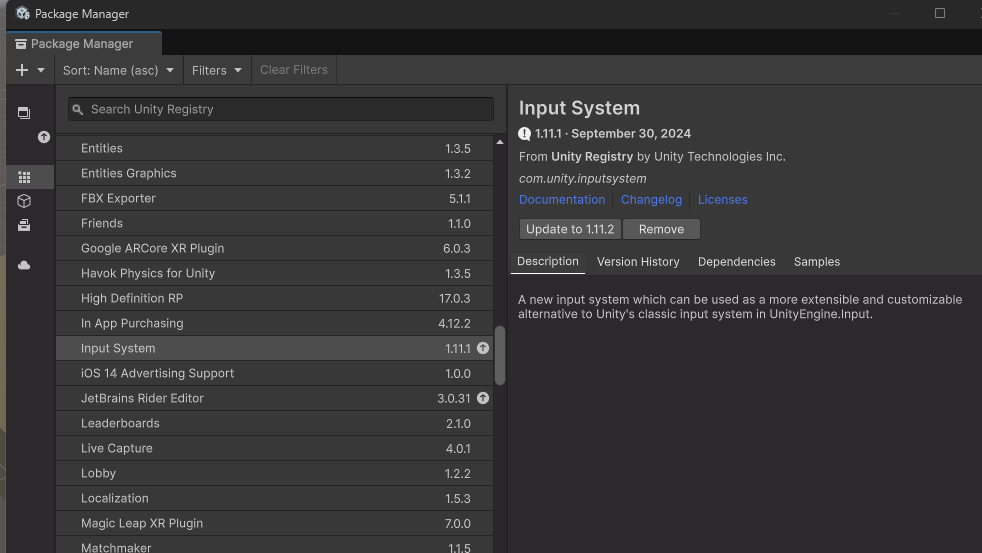Select the My Assets cube sidebar icon
Image resolution: width=982 pixels, height=553 pixels.
pyautogui.click(x=24, y=201)
